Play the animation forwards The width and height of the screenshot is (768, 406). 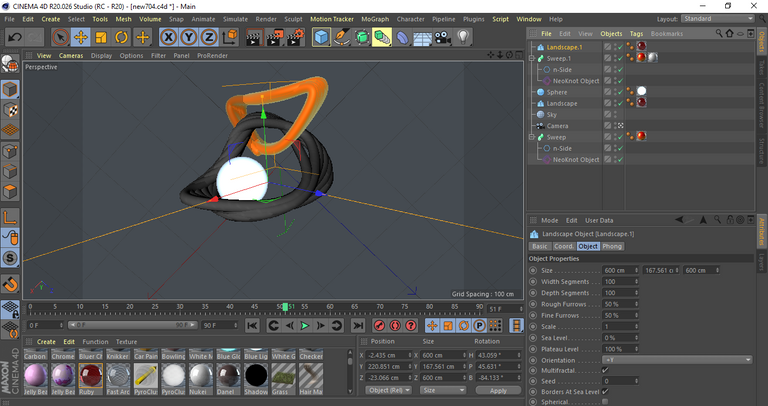point(305,325)
